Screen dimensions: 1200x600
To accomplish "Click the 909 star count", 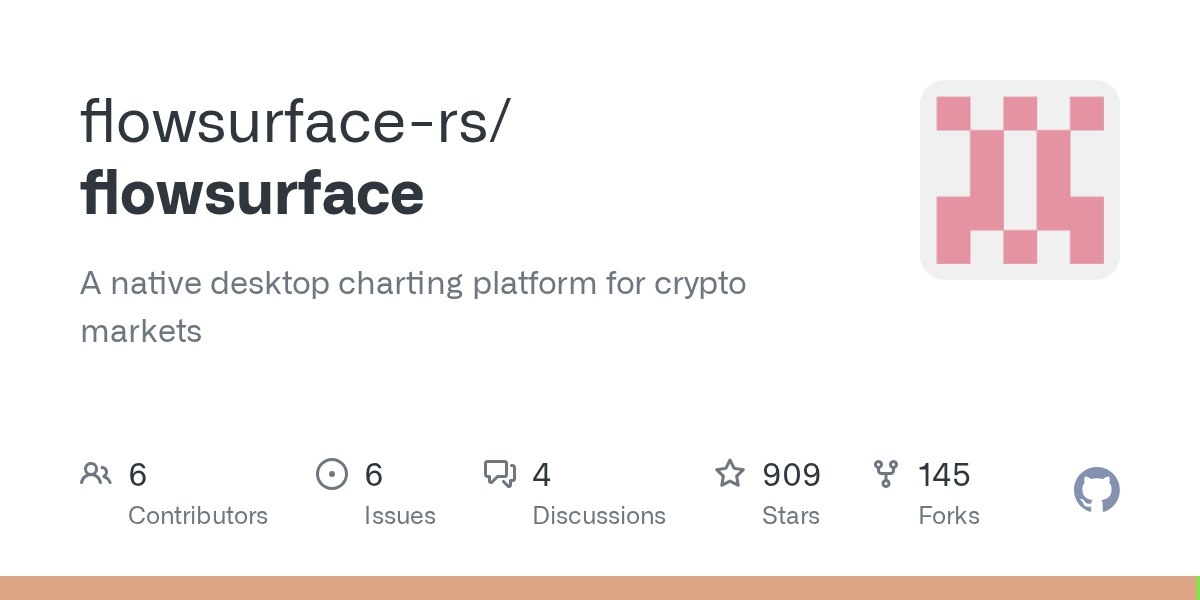I will (791, 474).
